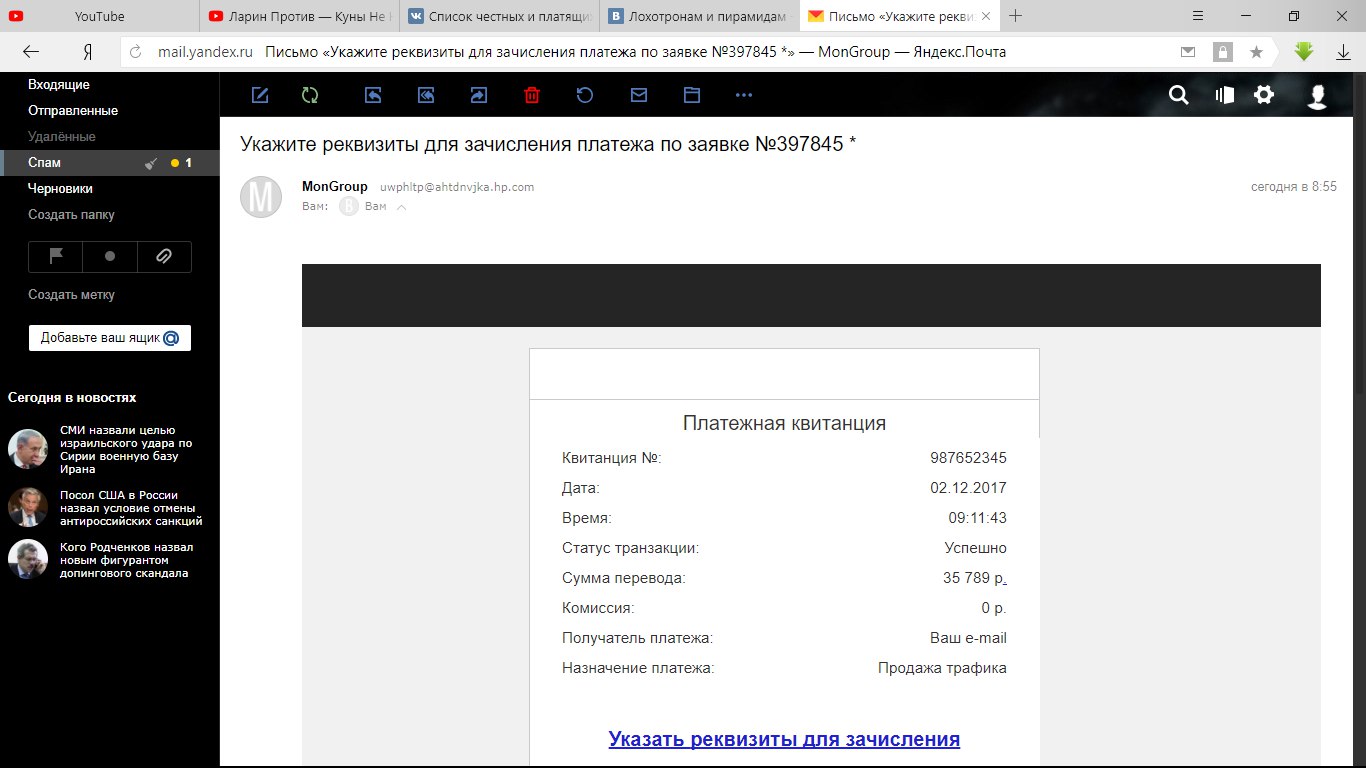
Task: Open 'Указать реквизиты для зачисления' link
Action: pos(784,740)
